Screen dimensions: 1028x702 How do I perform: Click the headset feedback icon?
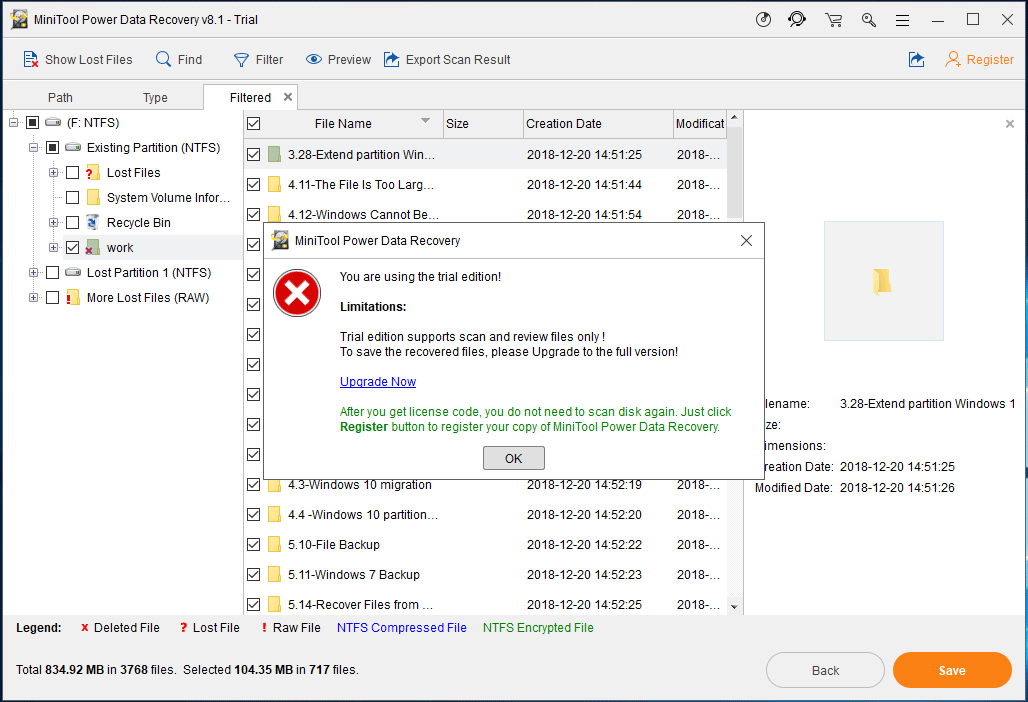[x=797, y=19]
